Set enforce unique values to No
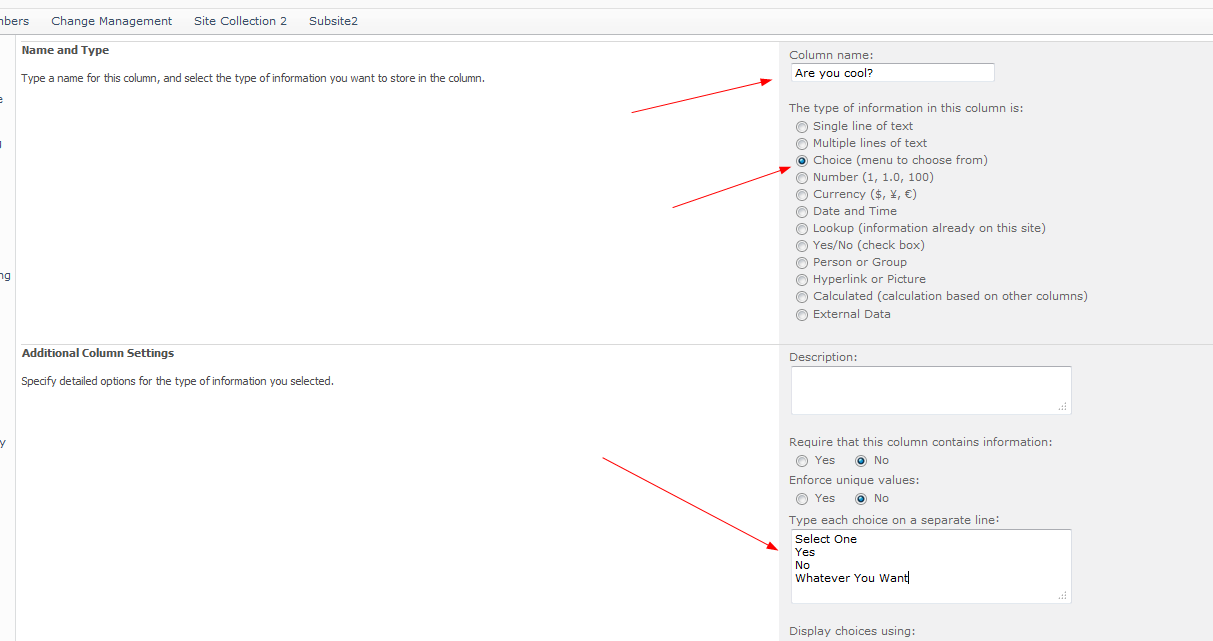Viewport: 1213px width, 641px height. click(861, 499)
